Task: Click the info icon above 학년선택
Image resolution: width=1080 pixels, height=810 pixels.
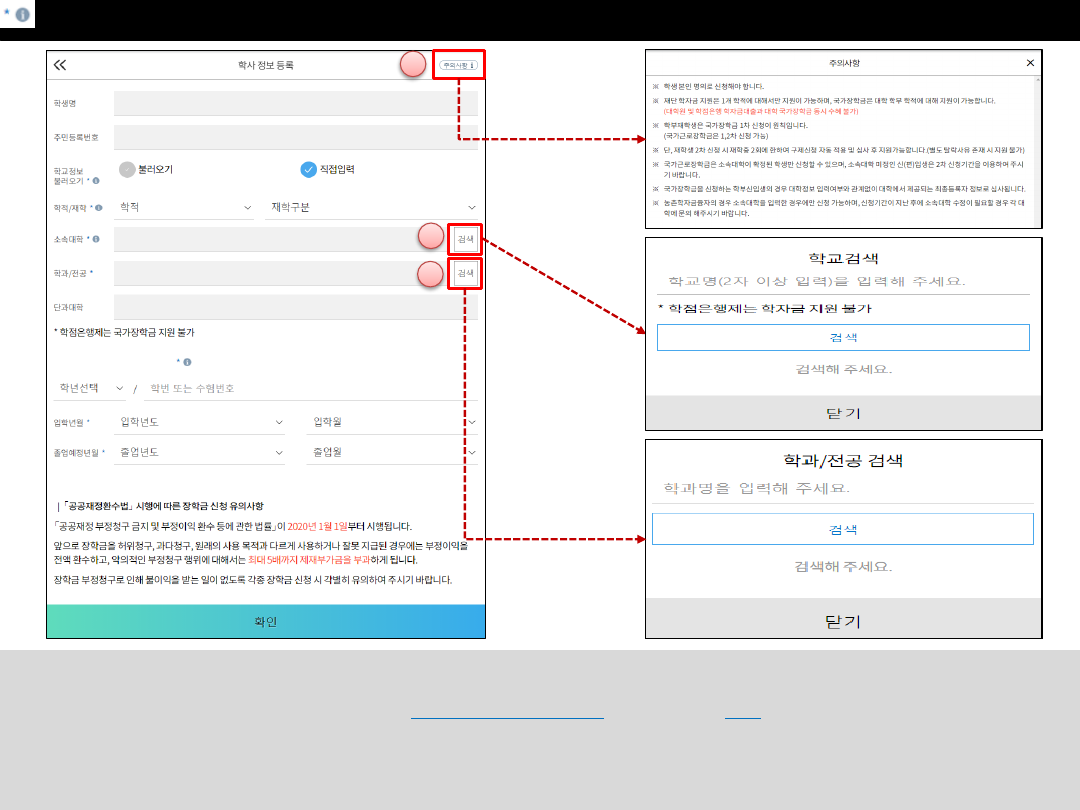Action: coord(186,362)
